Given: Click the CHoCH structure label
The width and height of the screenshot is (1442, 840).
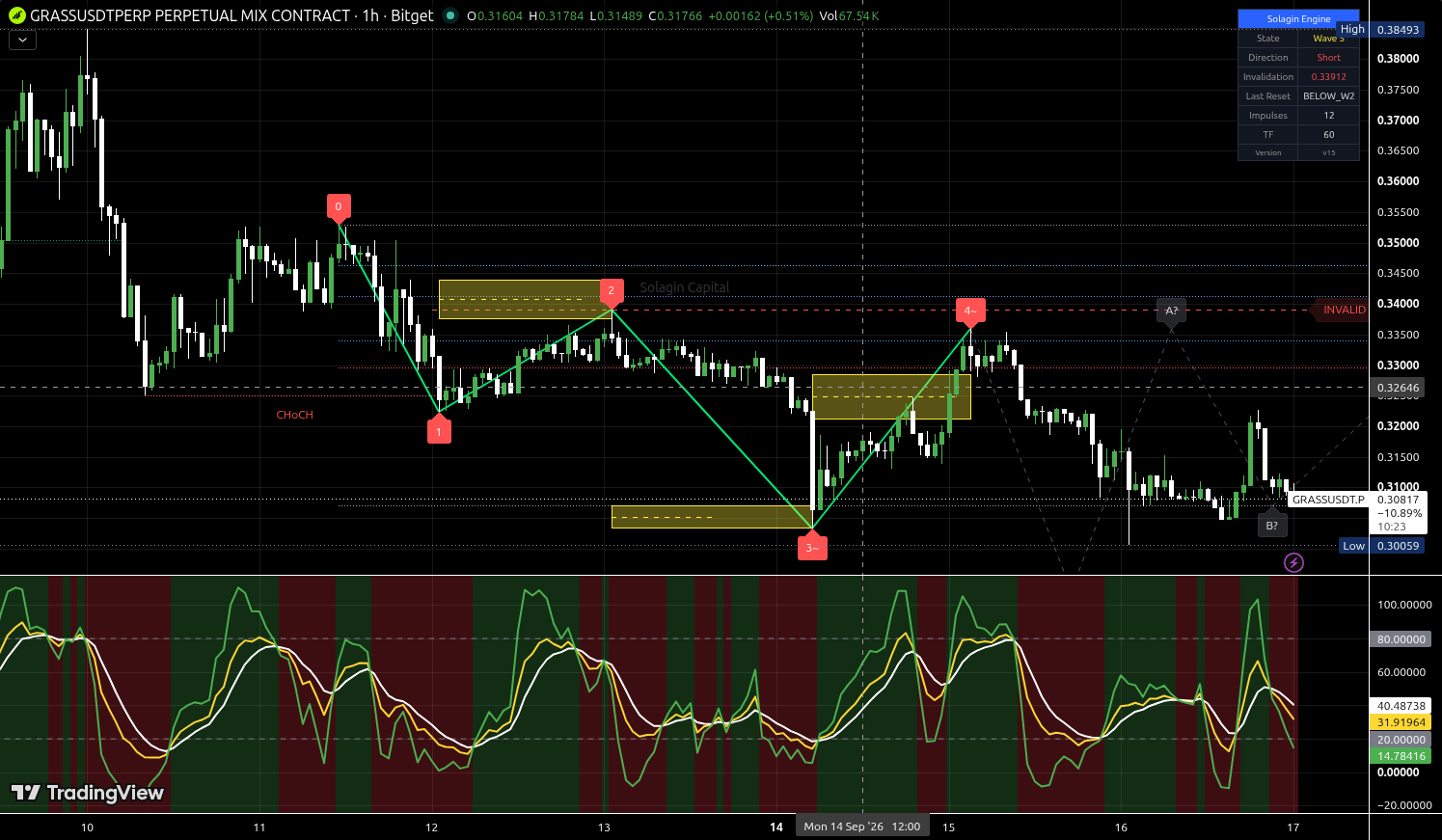Looking at the screenshot, I should coord(295,415).
